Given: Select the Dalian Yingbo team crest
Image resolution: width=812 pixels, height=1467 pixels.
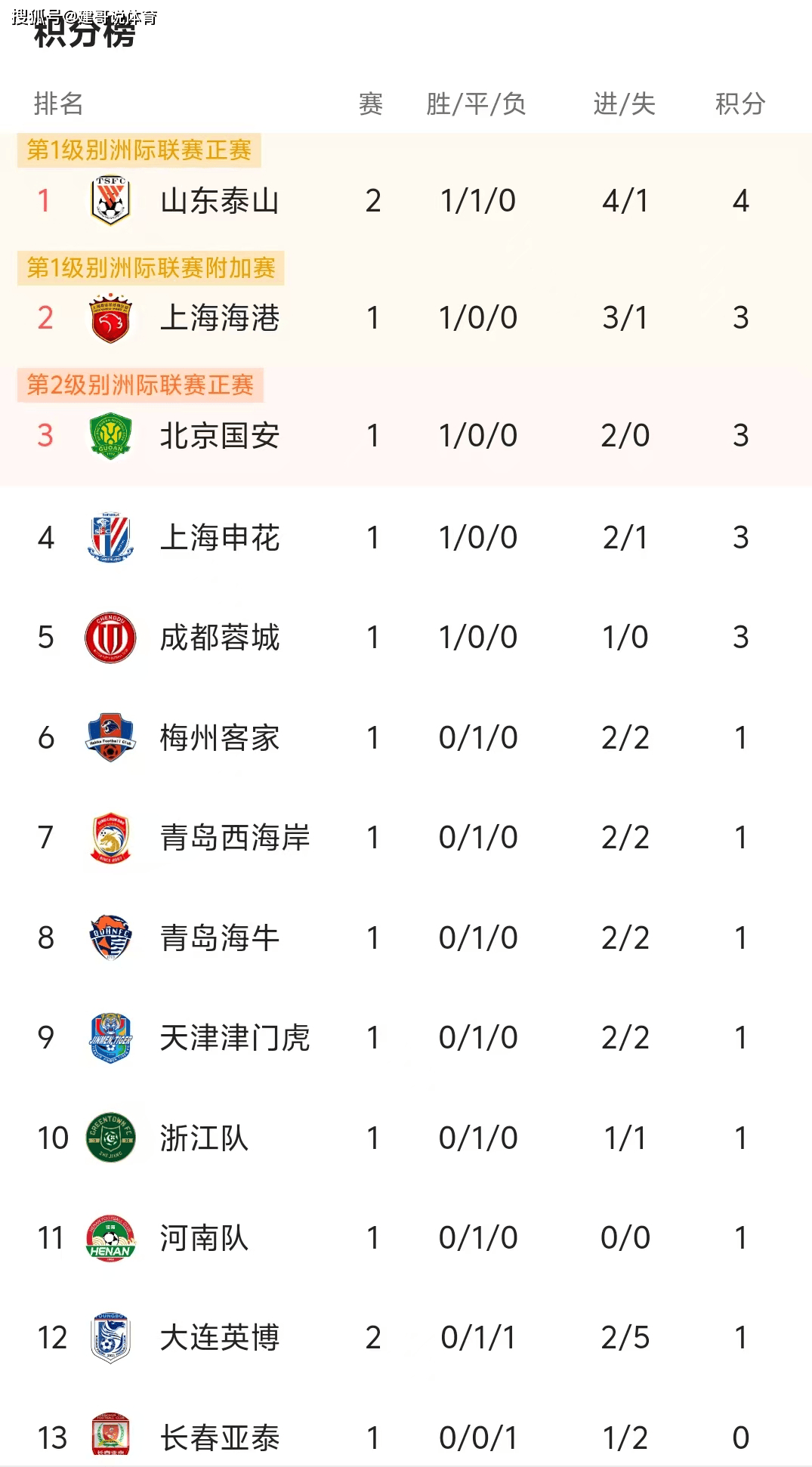Looking at the screenshot, I should coord(110,1338).
